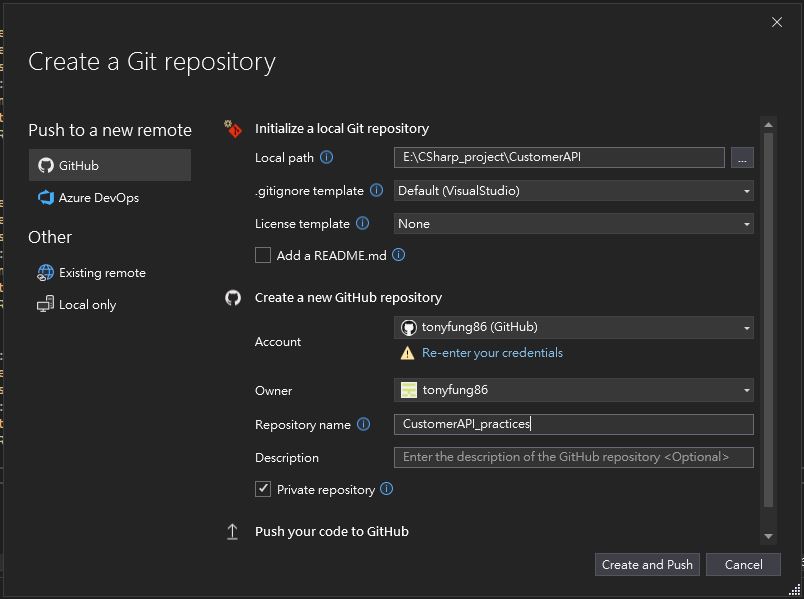Uncheck the Private repository checkbox

point(263,489)
